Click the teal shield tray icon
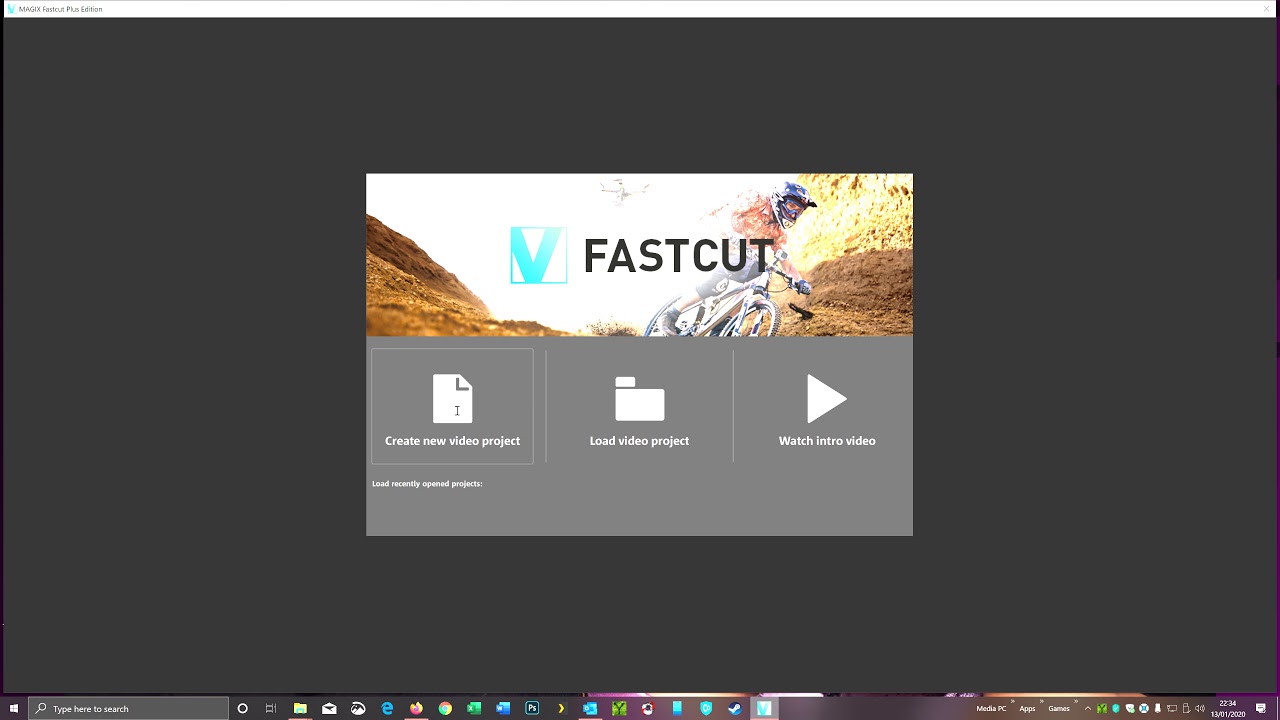Image resolution: width=1280 pixels, height=720 pixels. point(1116,708)
